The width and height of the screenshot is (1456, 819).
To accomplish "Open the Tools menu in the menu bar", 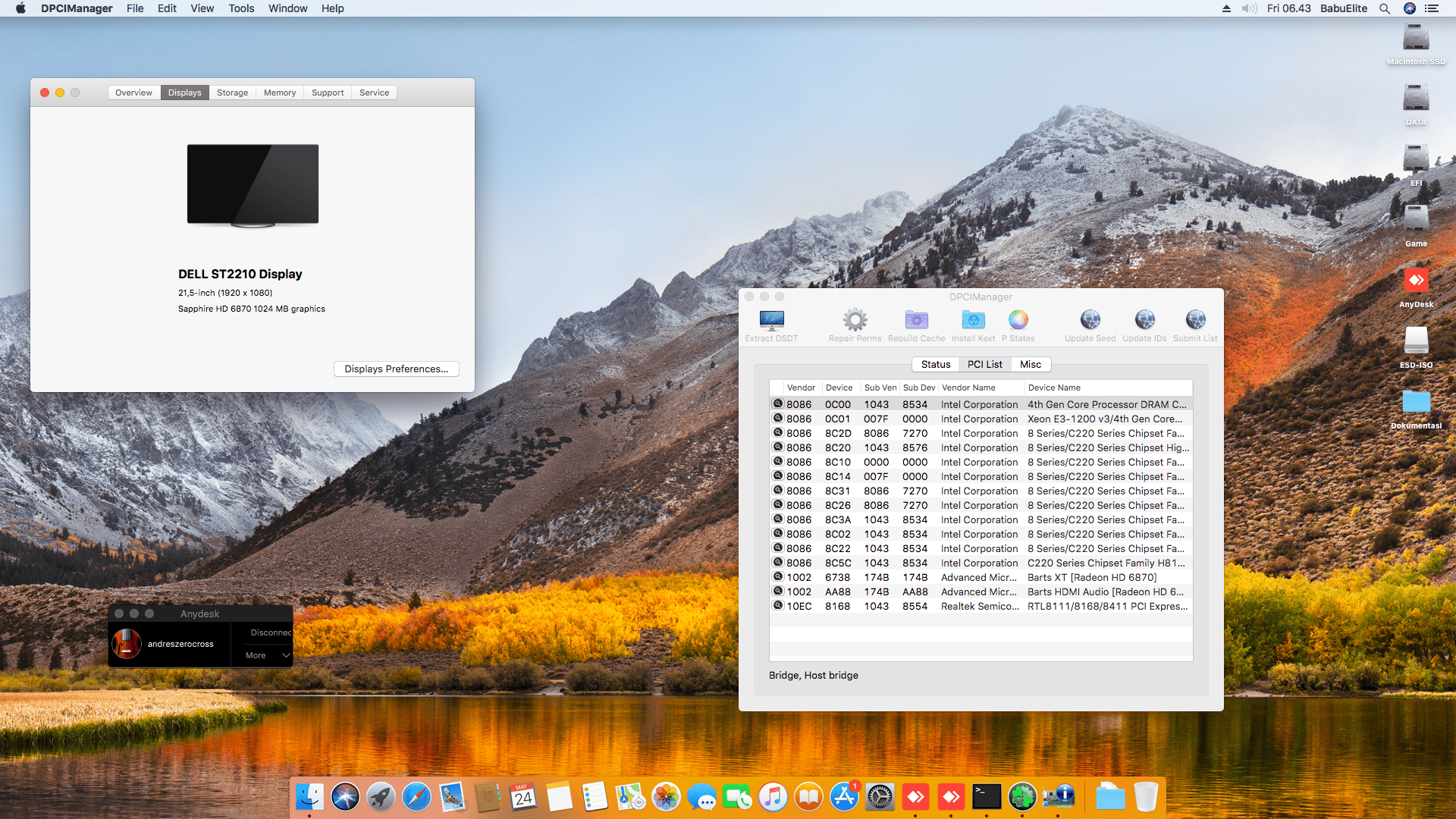I will tap(241, 8).
